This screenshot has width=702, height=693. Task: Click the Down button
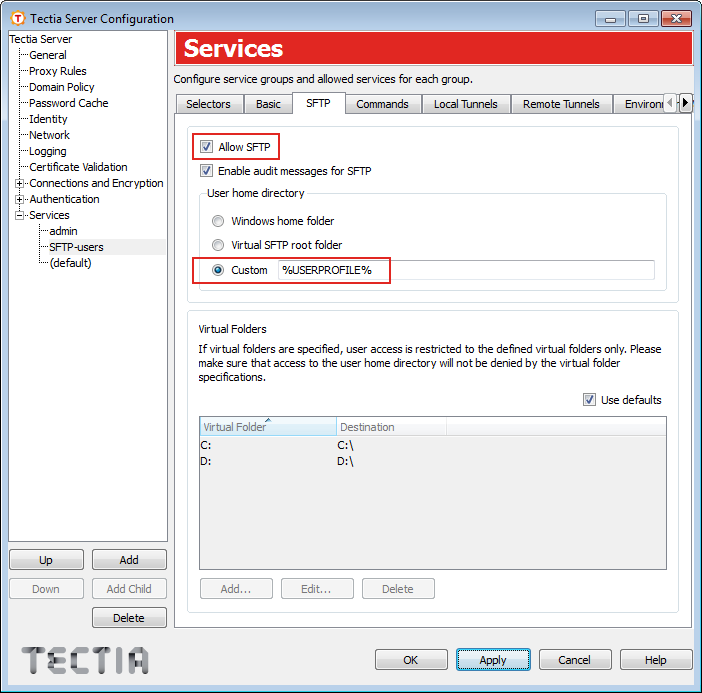[x=46, y=589]
